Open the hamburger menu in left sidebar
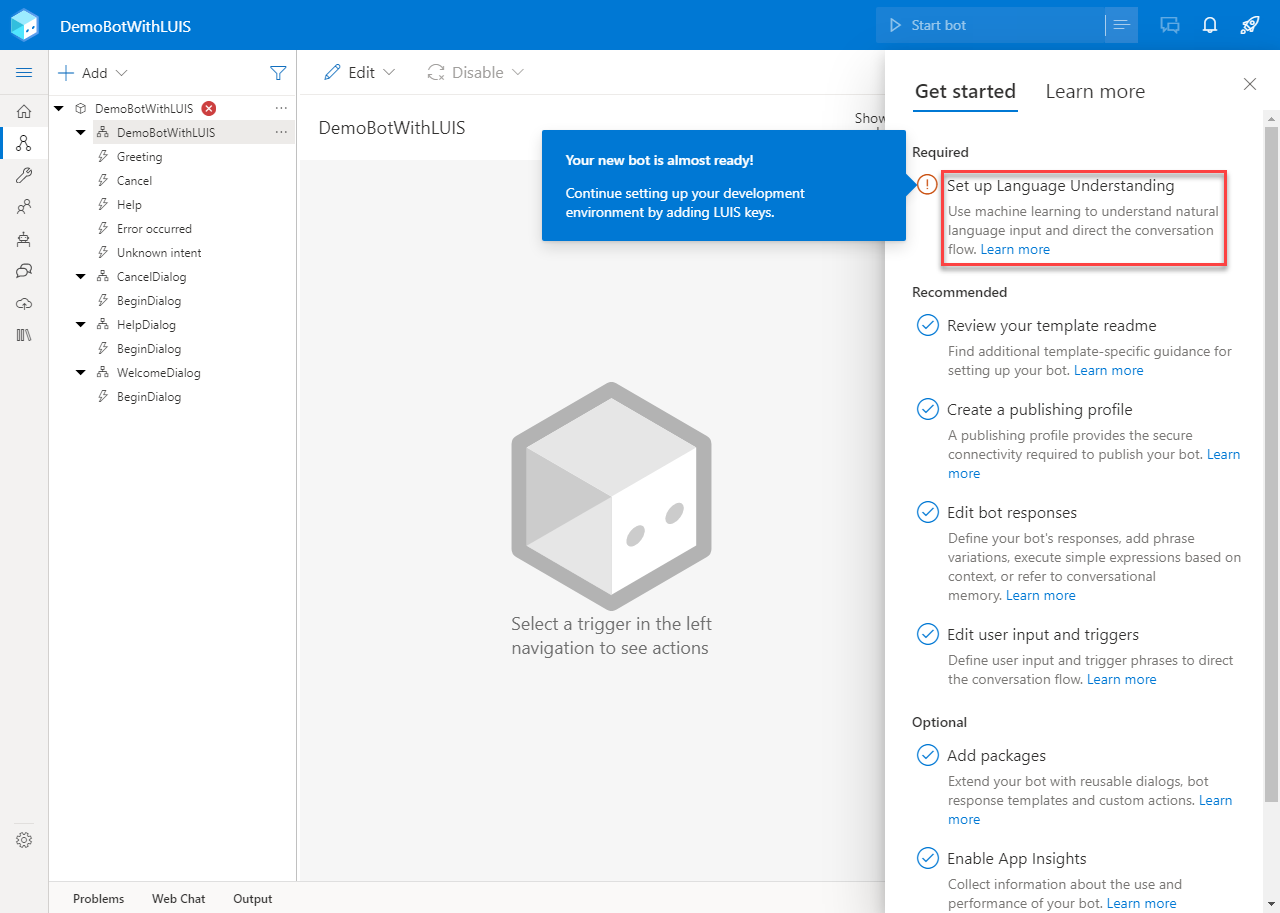The height and width of the screenshot is (913, 1280). [24, 73]
